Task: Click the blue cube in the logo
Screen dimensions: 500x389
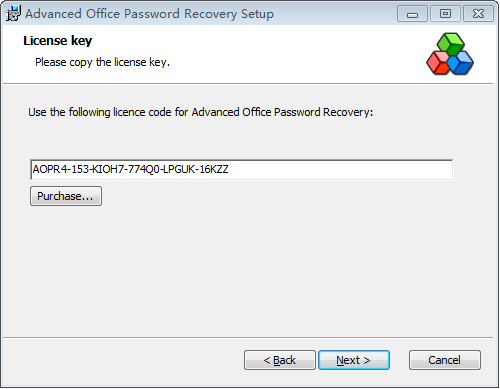Action: pos(460,63)
